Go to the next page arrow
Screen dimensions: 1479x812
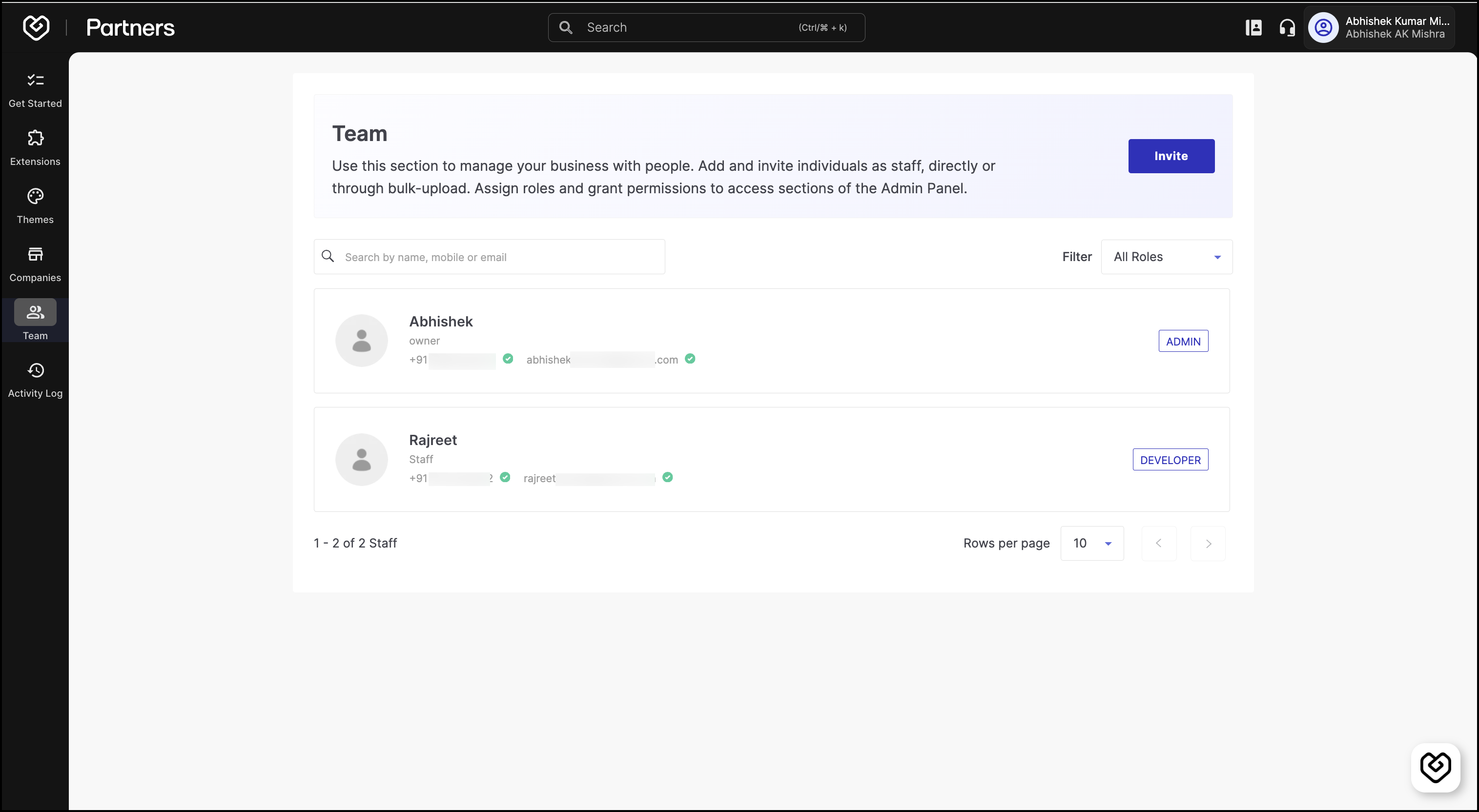[x=1208, y=544]
